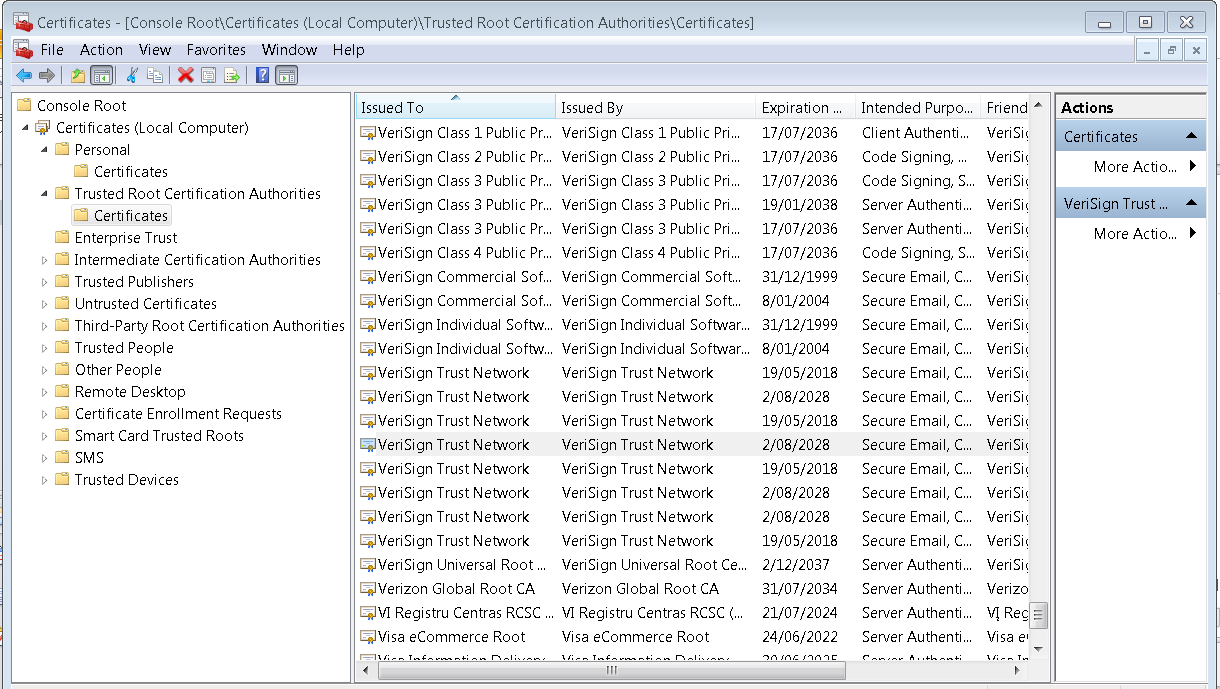
Task: Go up one level with the folder icon
Action: click(x=78, y=75)
